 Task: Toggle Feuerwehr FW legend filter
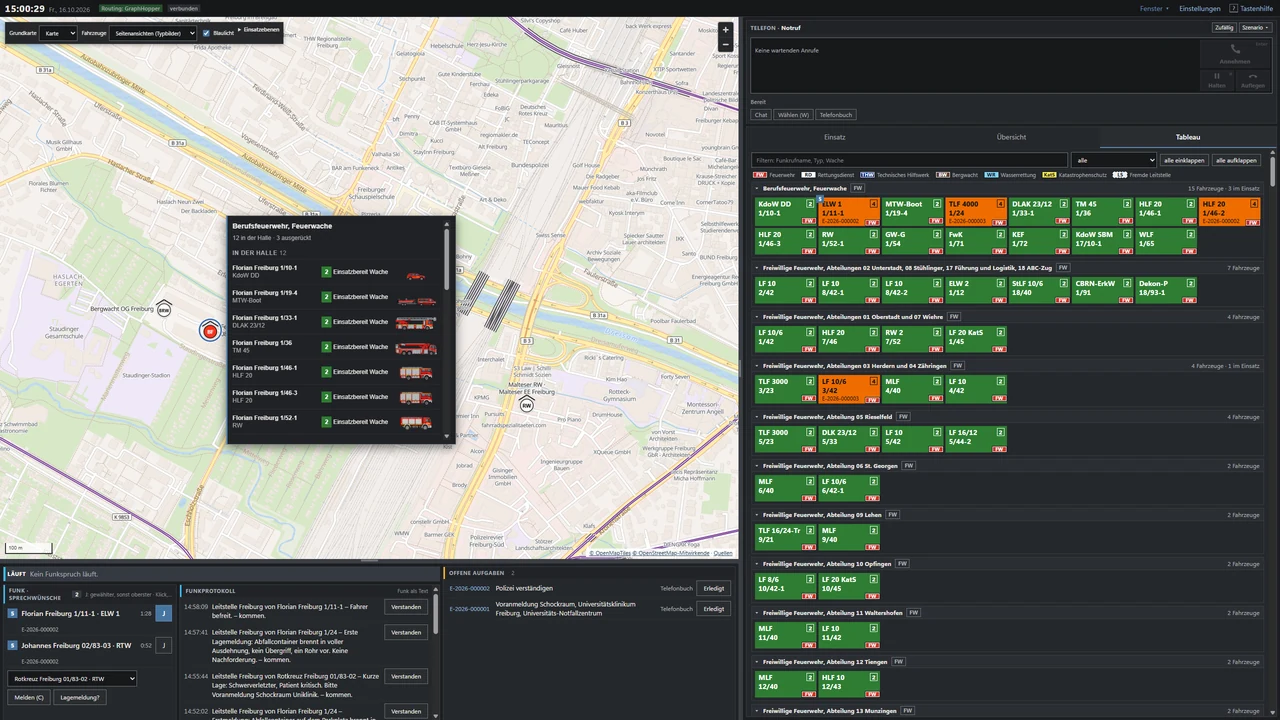(x=760, y=175)
